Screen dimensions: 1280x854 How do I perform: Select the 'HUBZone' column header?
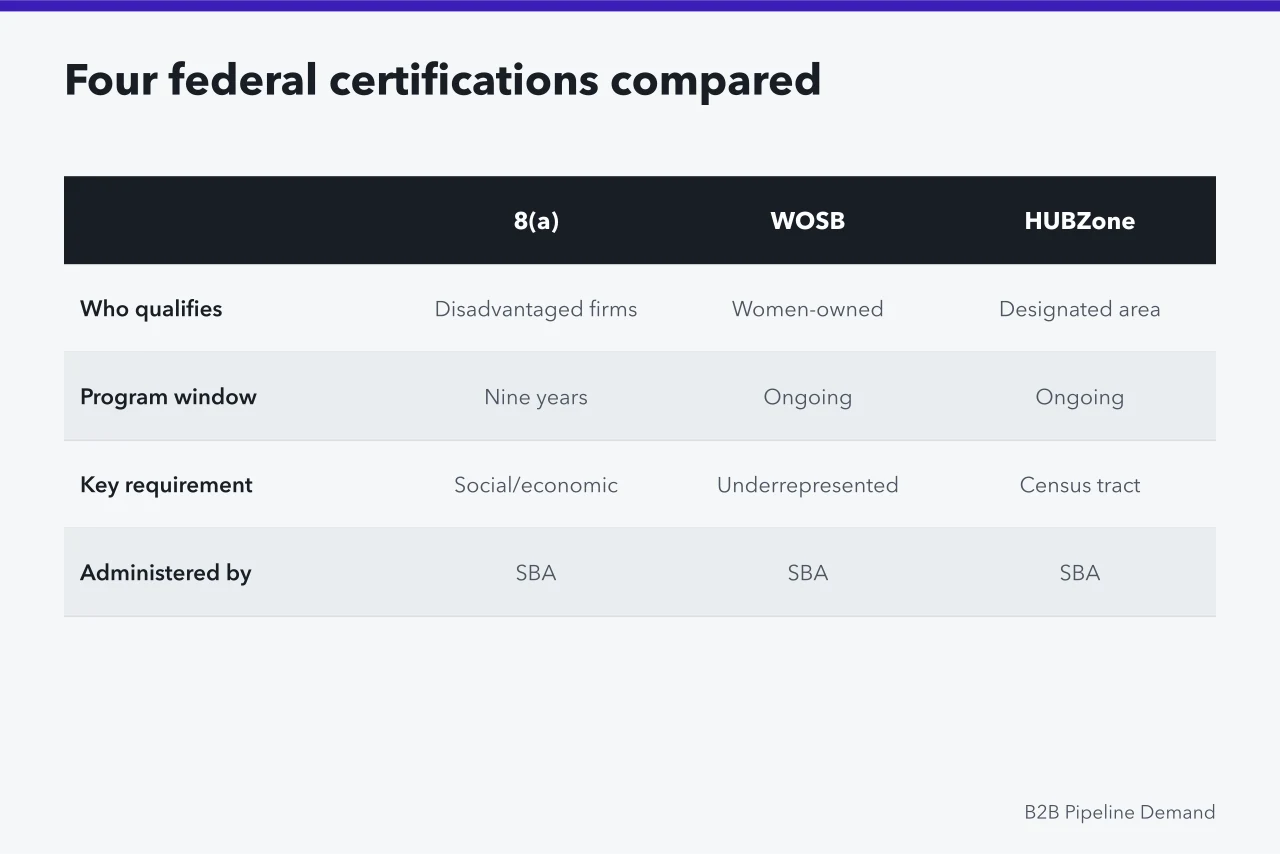(x=1080, y=221)
